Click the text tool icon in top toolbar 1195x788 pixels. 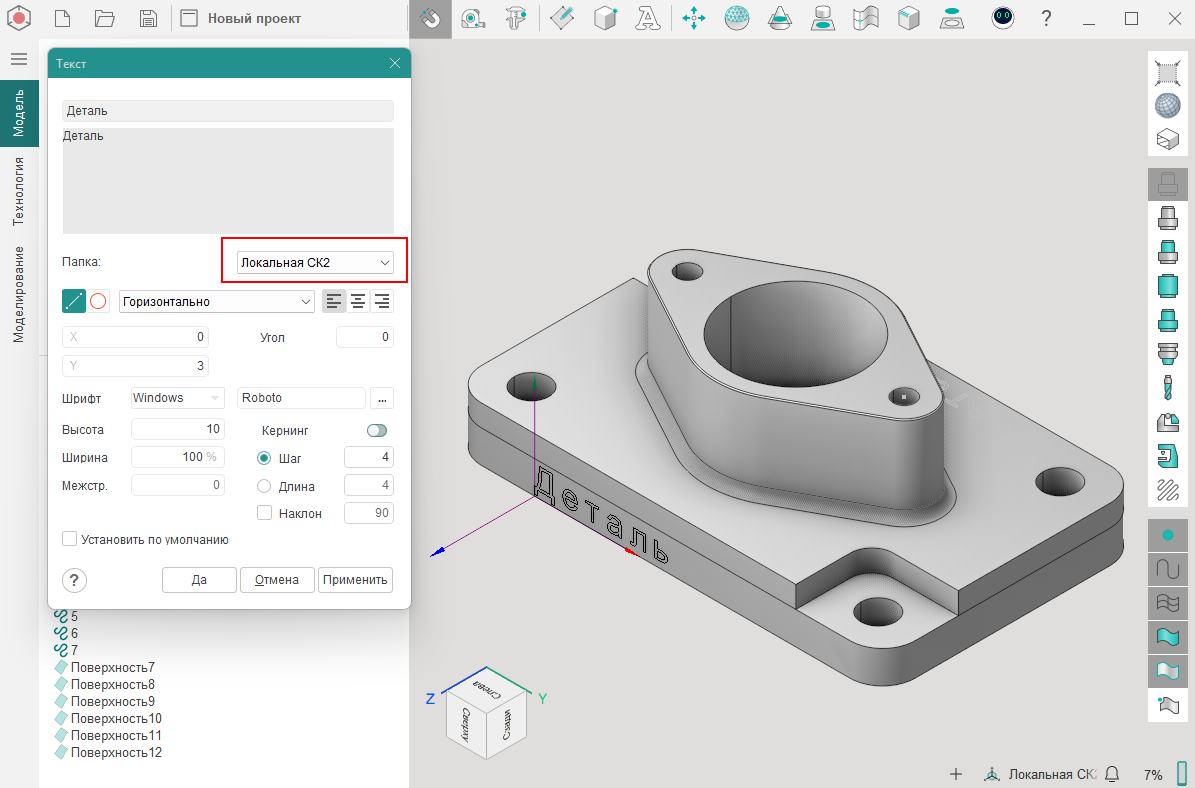[649, 18]
